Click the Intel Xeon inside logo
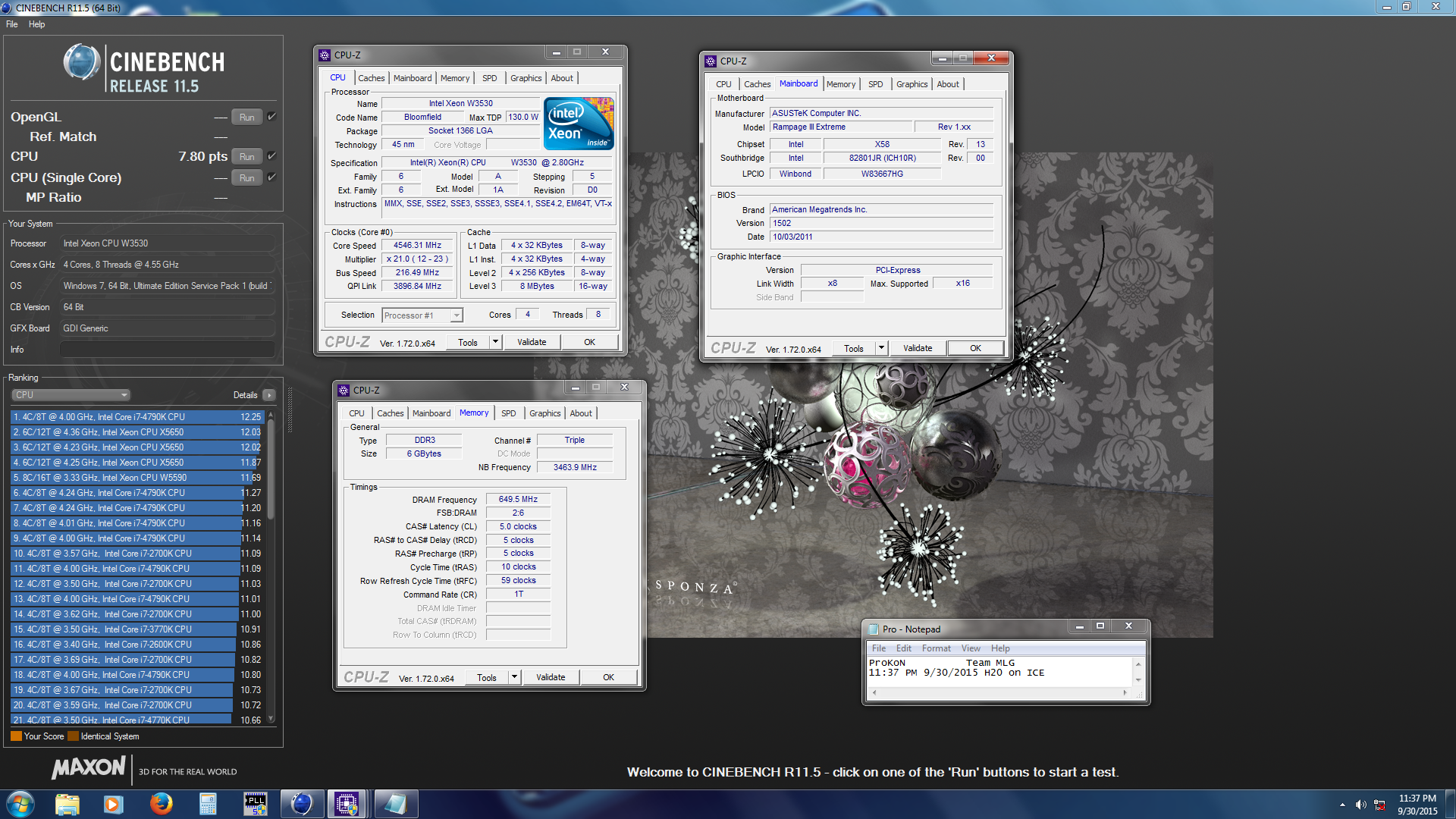Screen dimensions: 1456x819 click(x=579, y=124)
